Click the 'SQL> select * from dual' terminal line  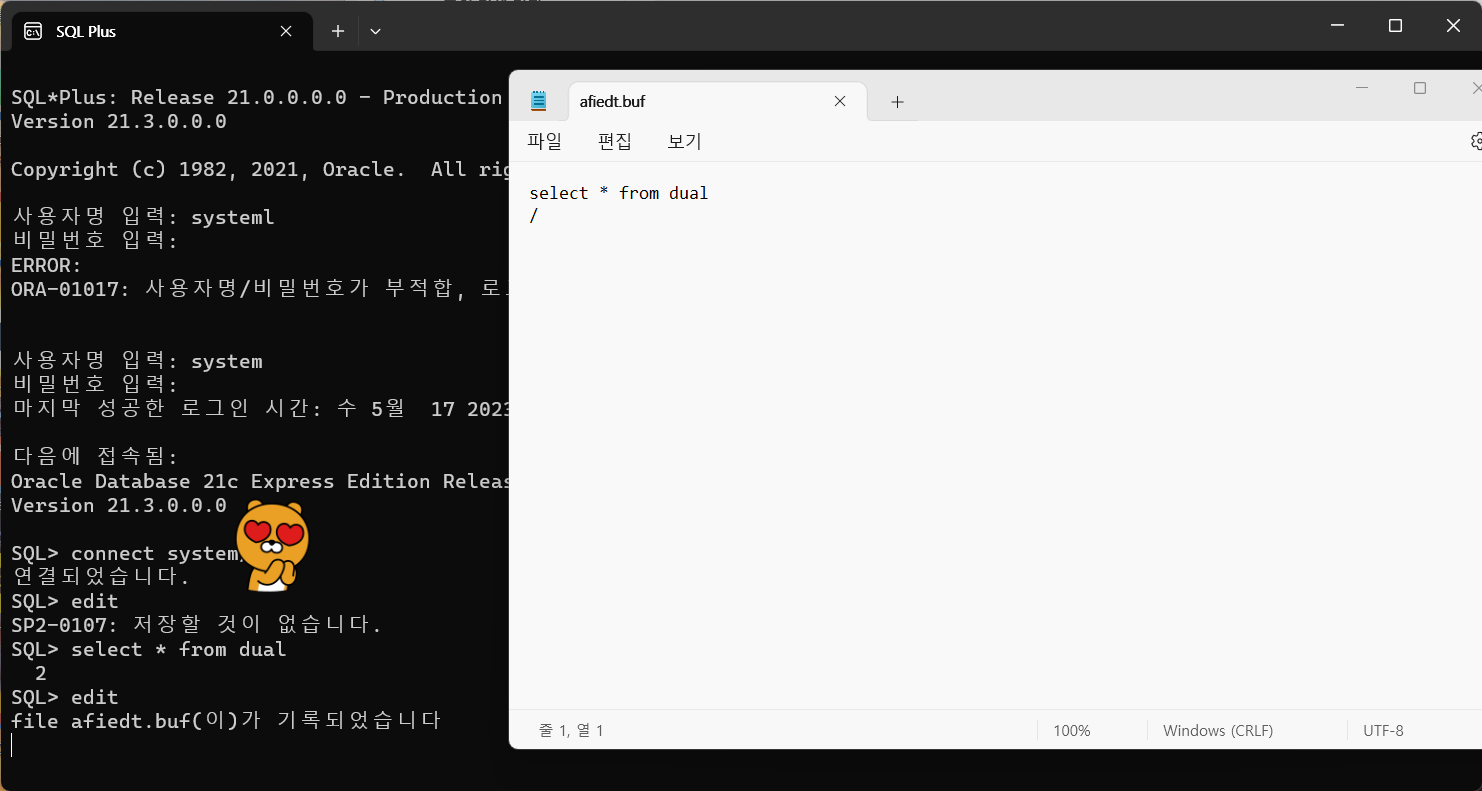click(149, 649)
